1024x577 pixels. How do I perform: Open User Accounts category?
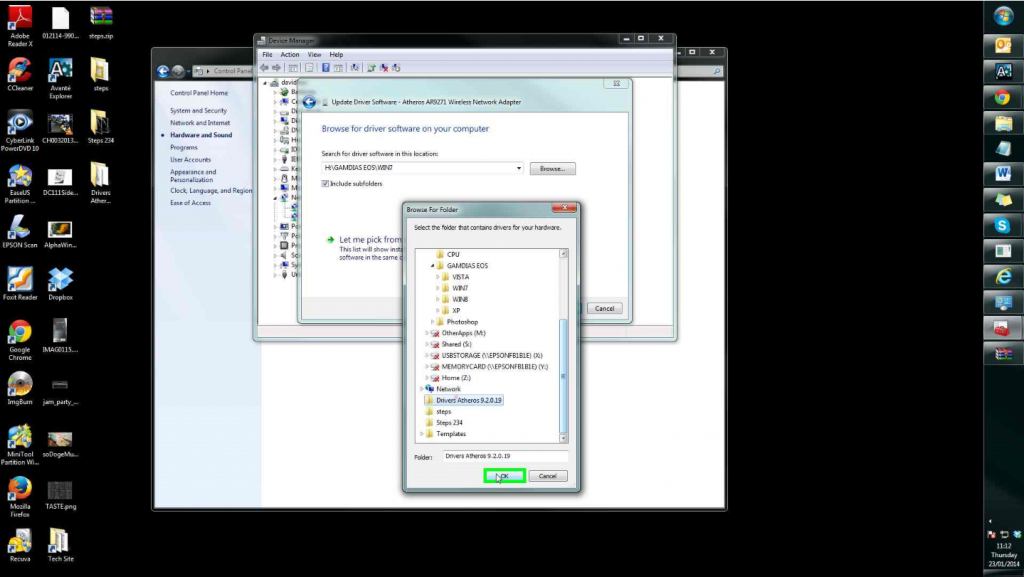191,160
